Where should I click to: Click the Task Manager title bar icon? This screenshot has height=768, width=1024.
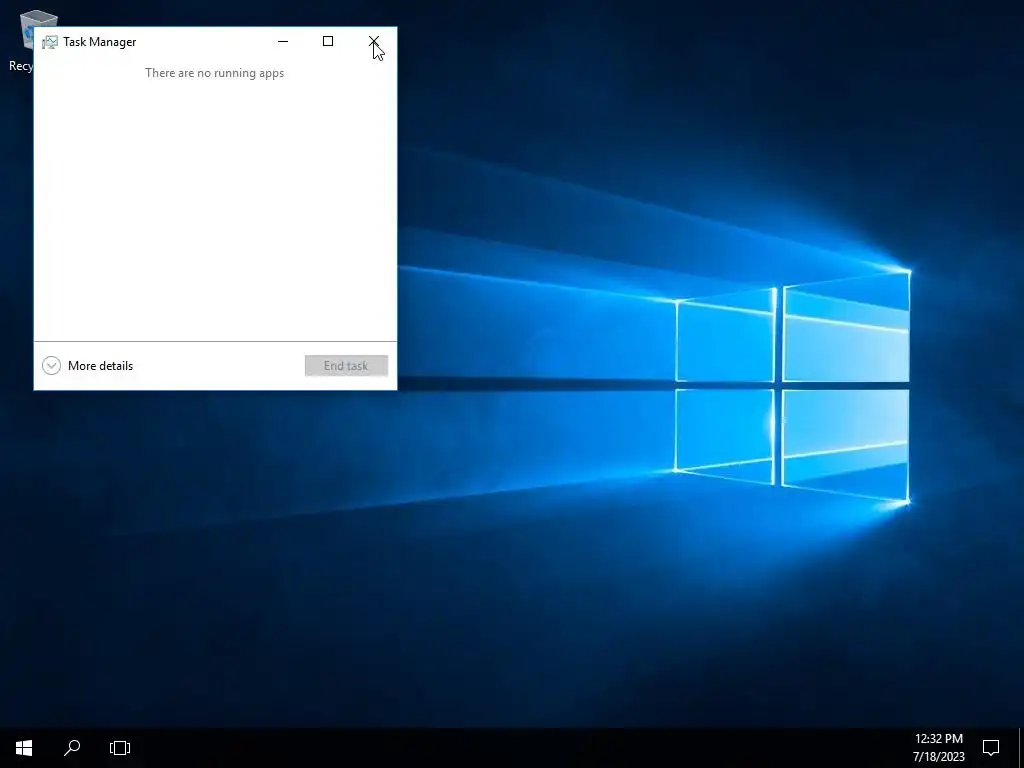pos(50,42)
